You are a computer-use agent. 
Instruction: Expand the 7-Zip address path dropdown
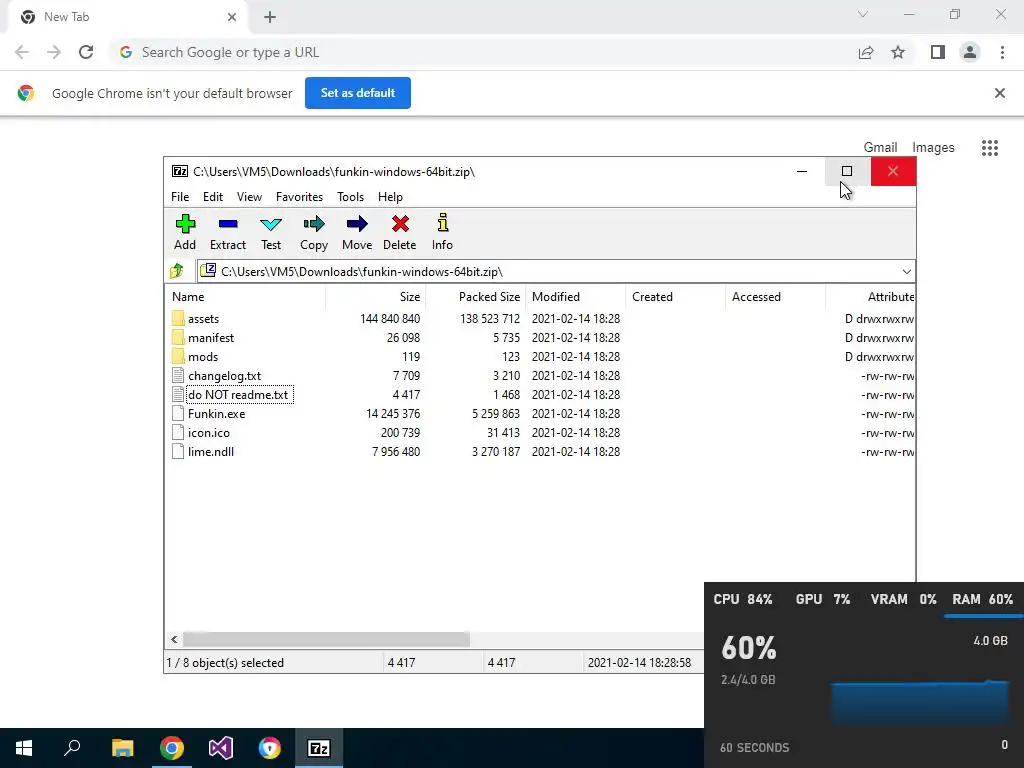point(906,272)
